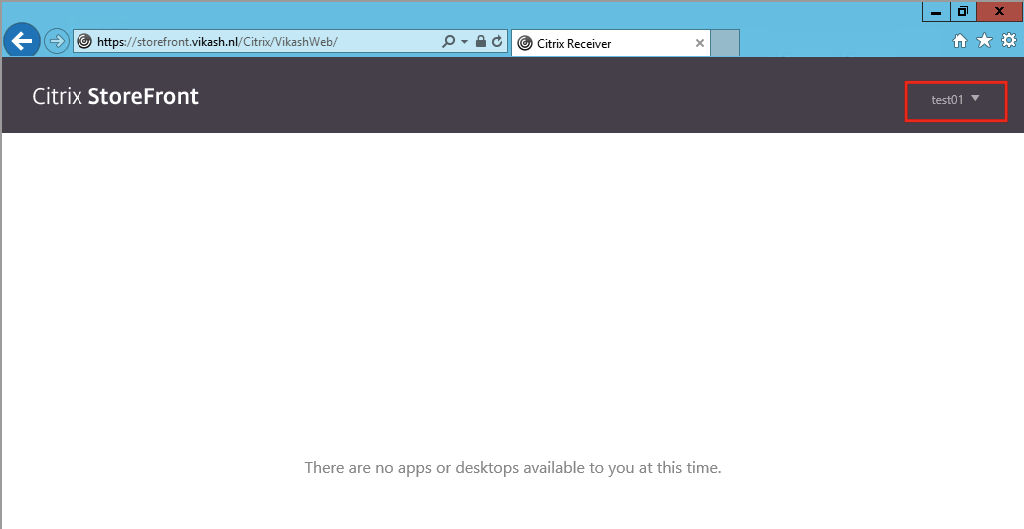Close the browser window

coord(999,12)
